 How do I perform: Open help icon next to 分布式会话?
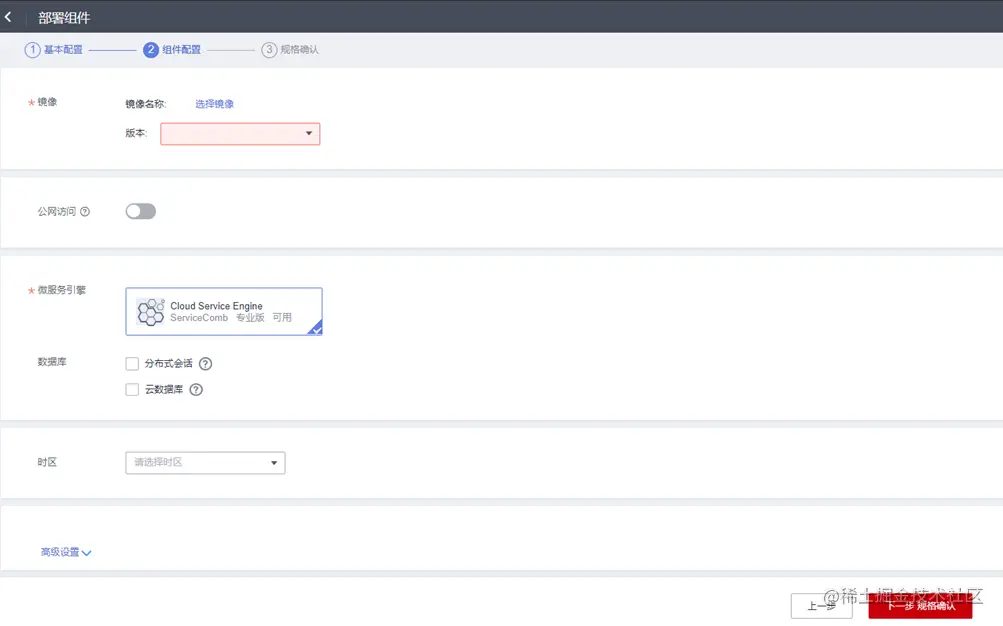click(205, 364)
